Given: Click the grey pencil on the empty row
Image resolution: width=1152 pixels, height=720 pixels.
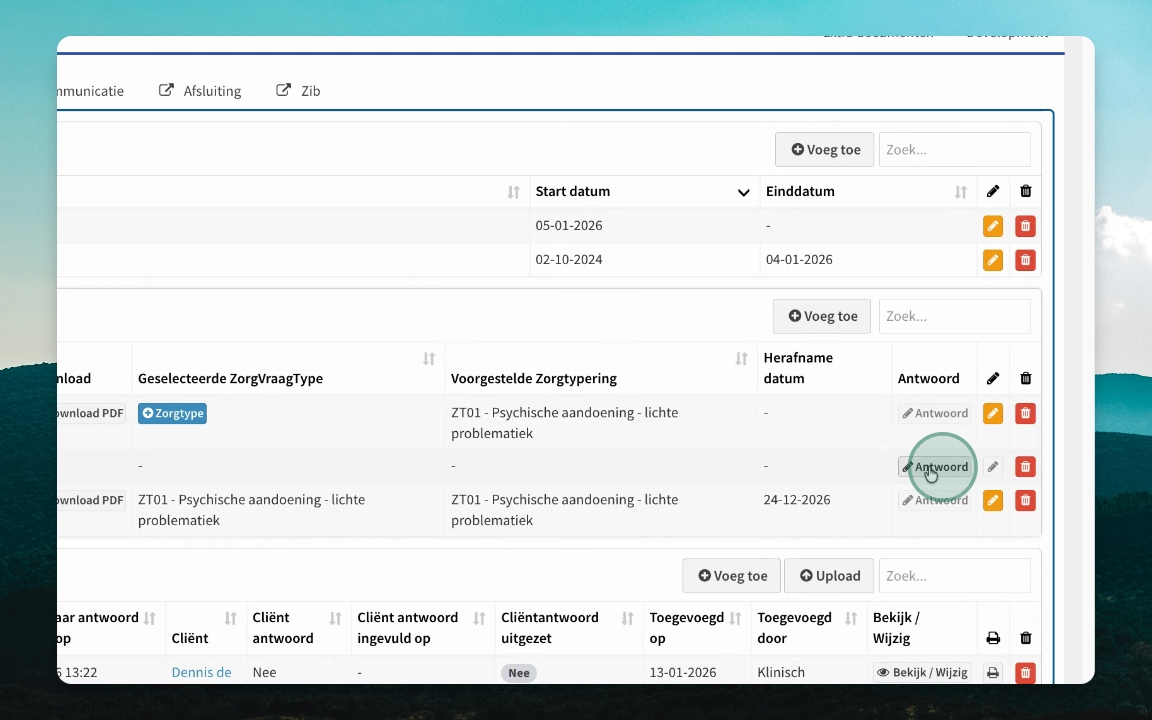Looking at the screenshot, I should (993, 467).
